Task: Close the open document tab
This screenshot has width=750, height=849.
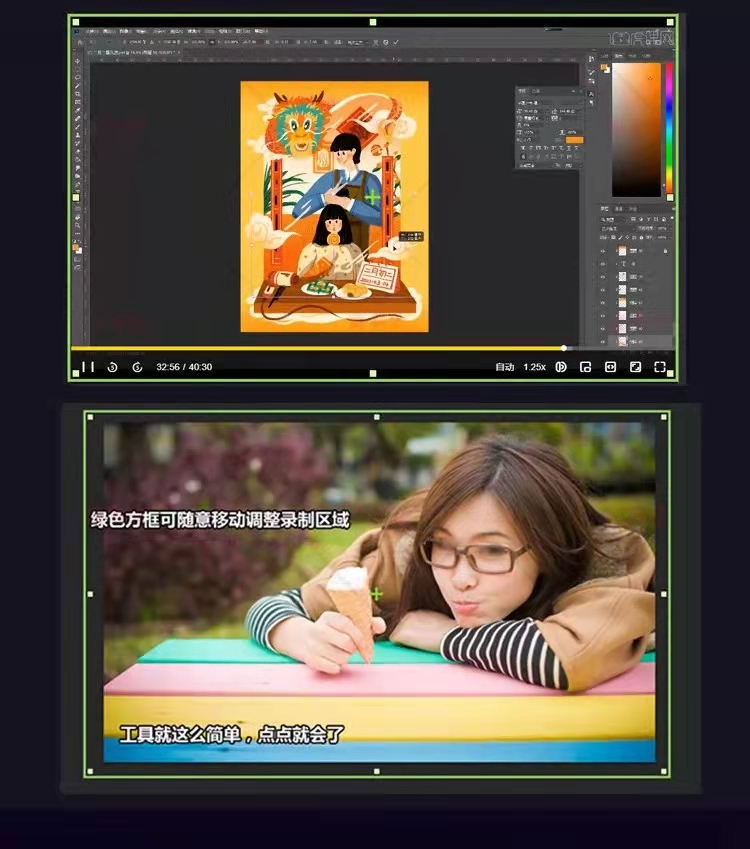Action: pos(179,53)
